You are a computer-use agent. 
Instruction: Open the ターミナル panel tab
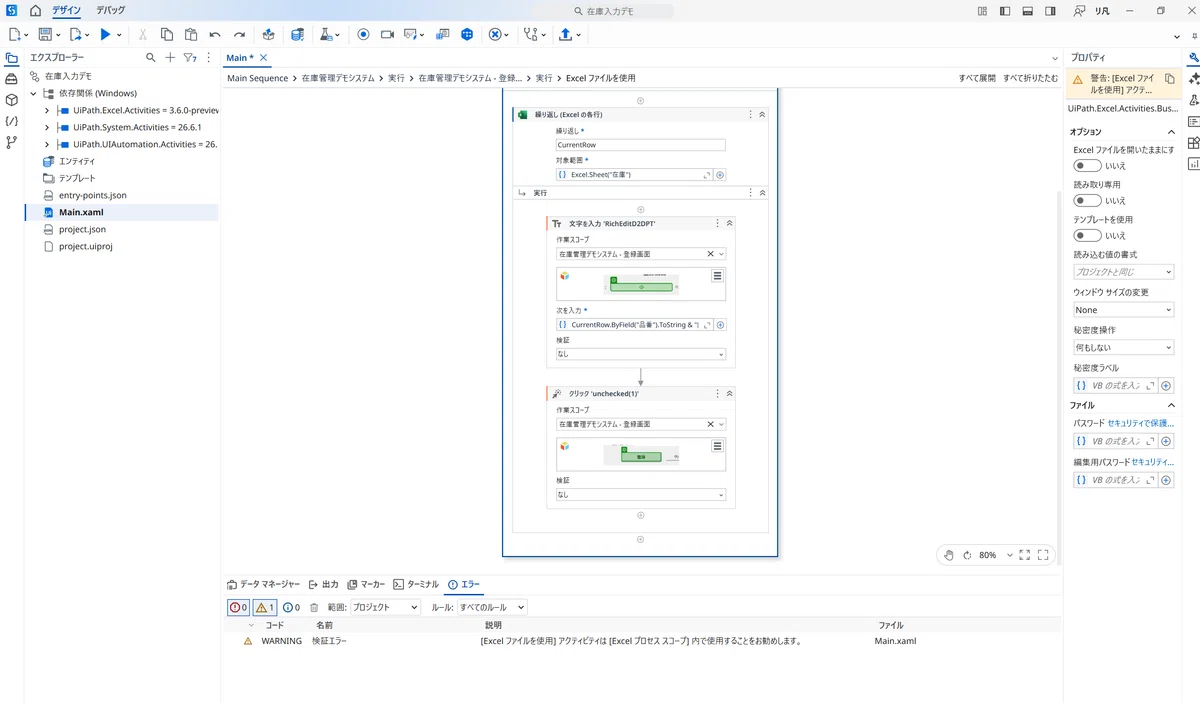(416, 584)
